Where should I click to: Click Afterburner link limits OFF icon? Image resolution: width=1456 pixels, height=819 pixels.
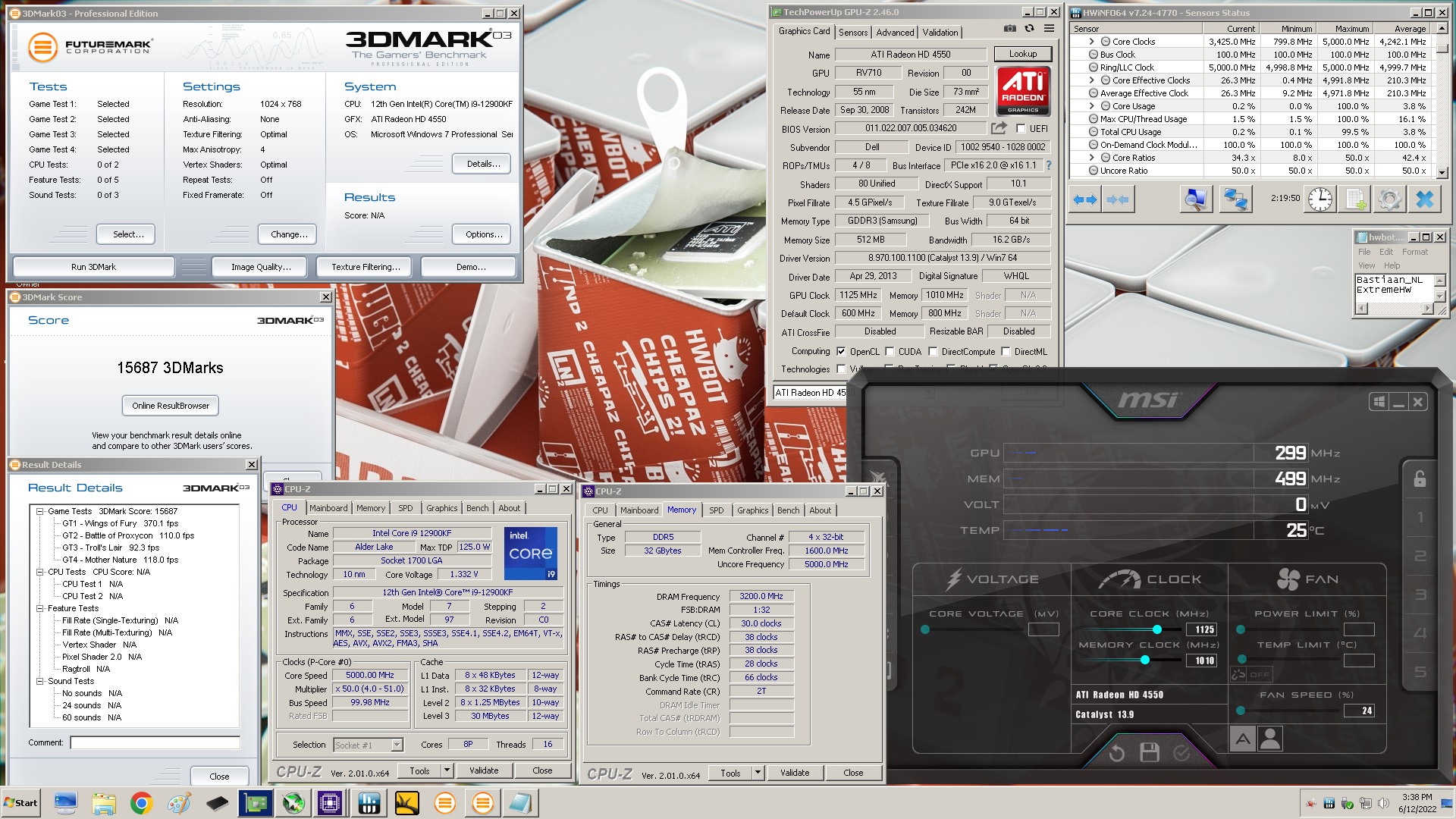[x=1251, y=674]
